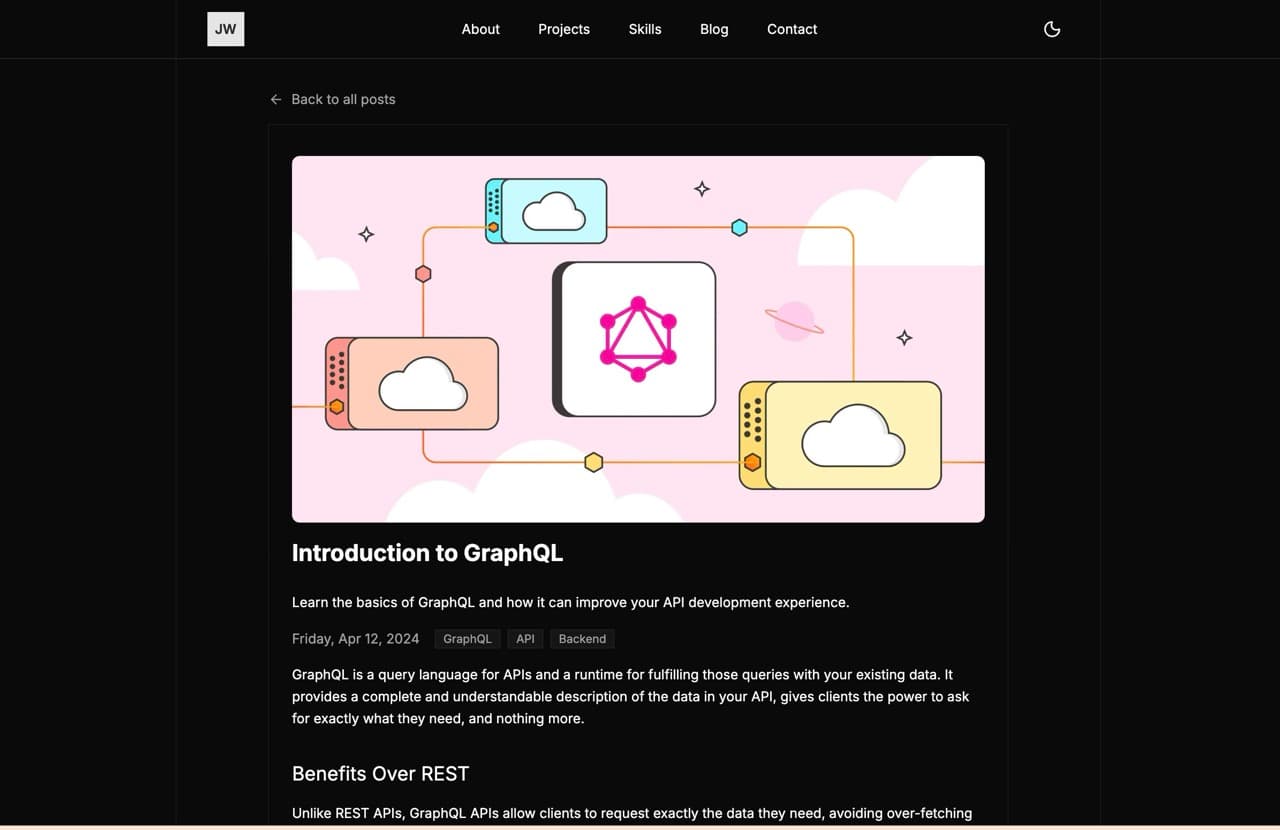Click the left arrow beside back link

click(x=275, y=99)
